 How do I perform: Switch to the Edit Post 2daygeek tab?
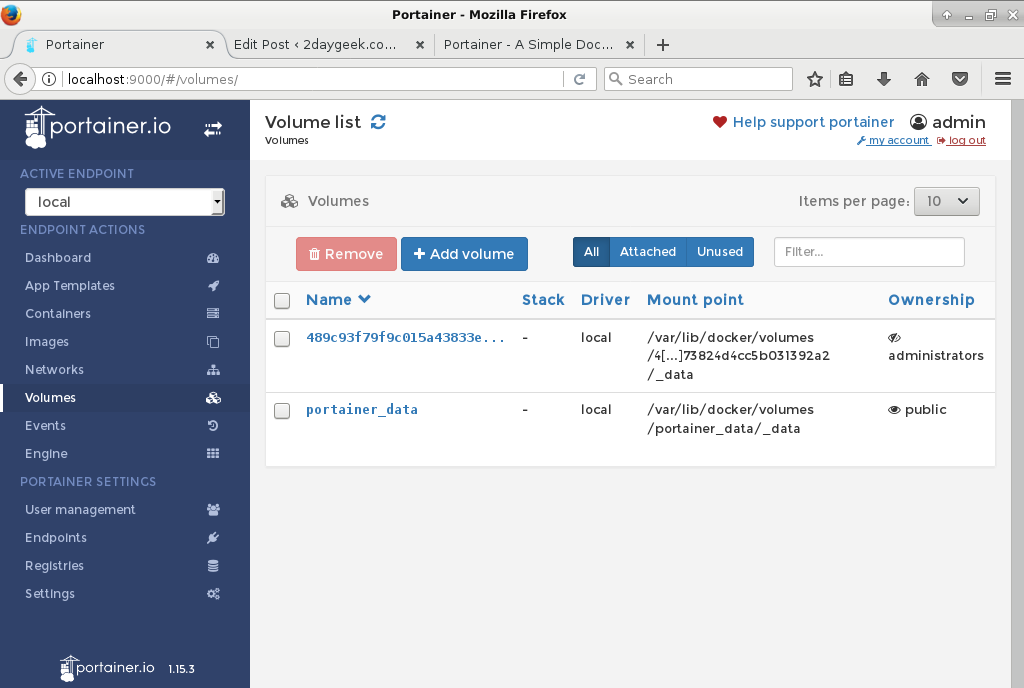tap(315, 44)
